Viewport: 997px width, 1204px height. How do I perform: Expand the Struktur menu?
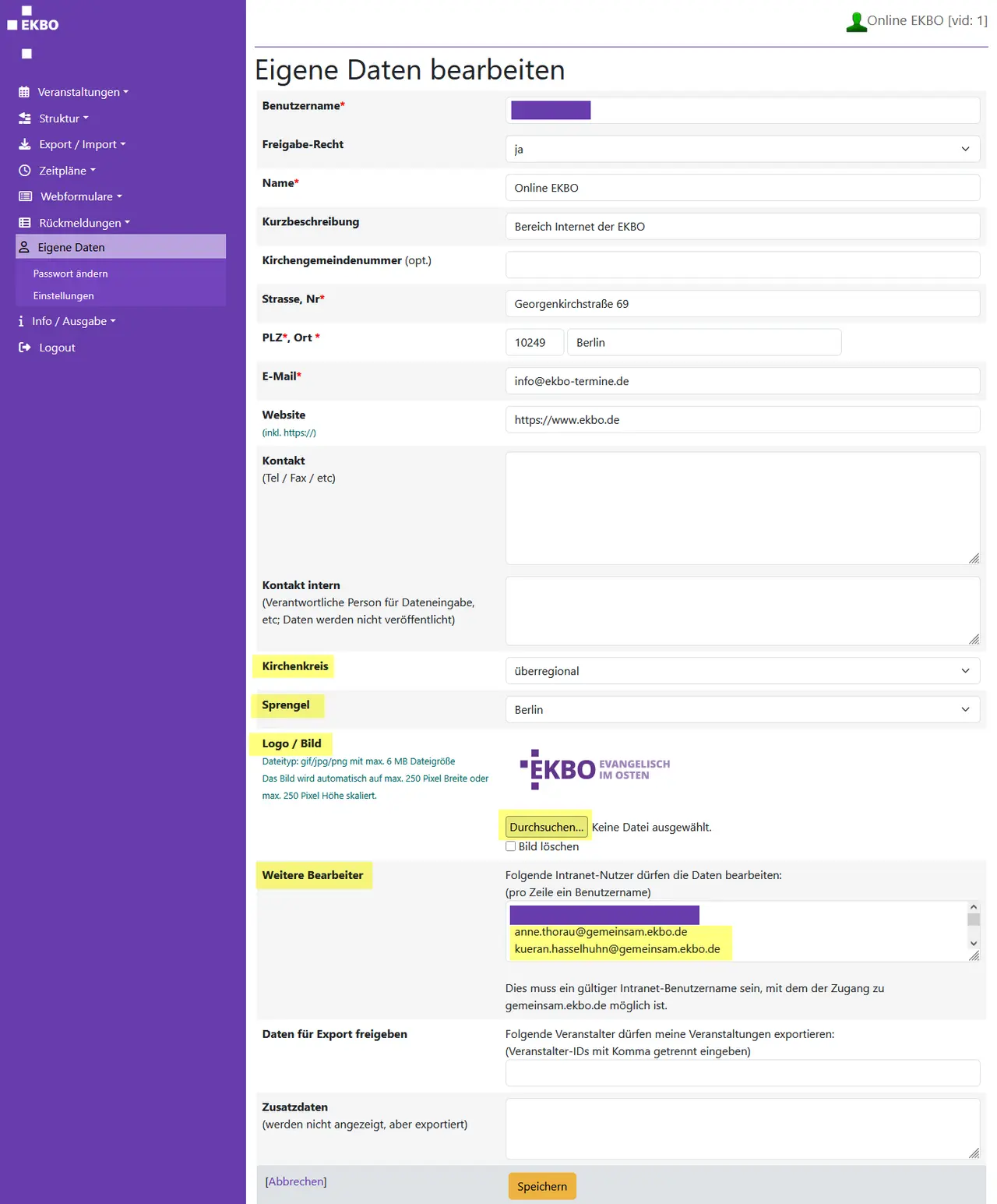coord(64,118)
